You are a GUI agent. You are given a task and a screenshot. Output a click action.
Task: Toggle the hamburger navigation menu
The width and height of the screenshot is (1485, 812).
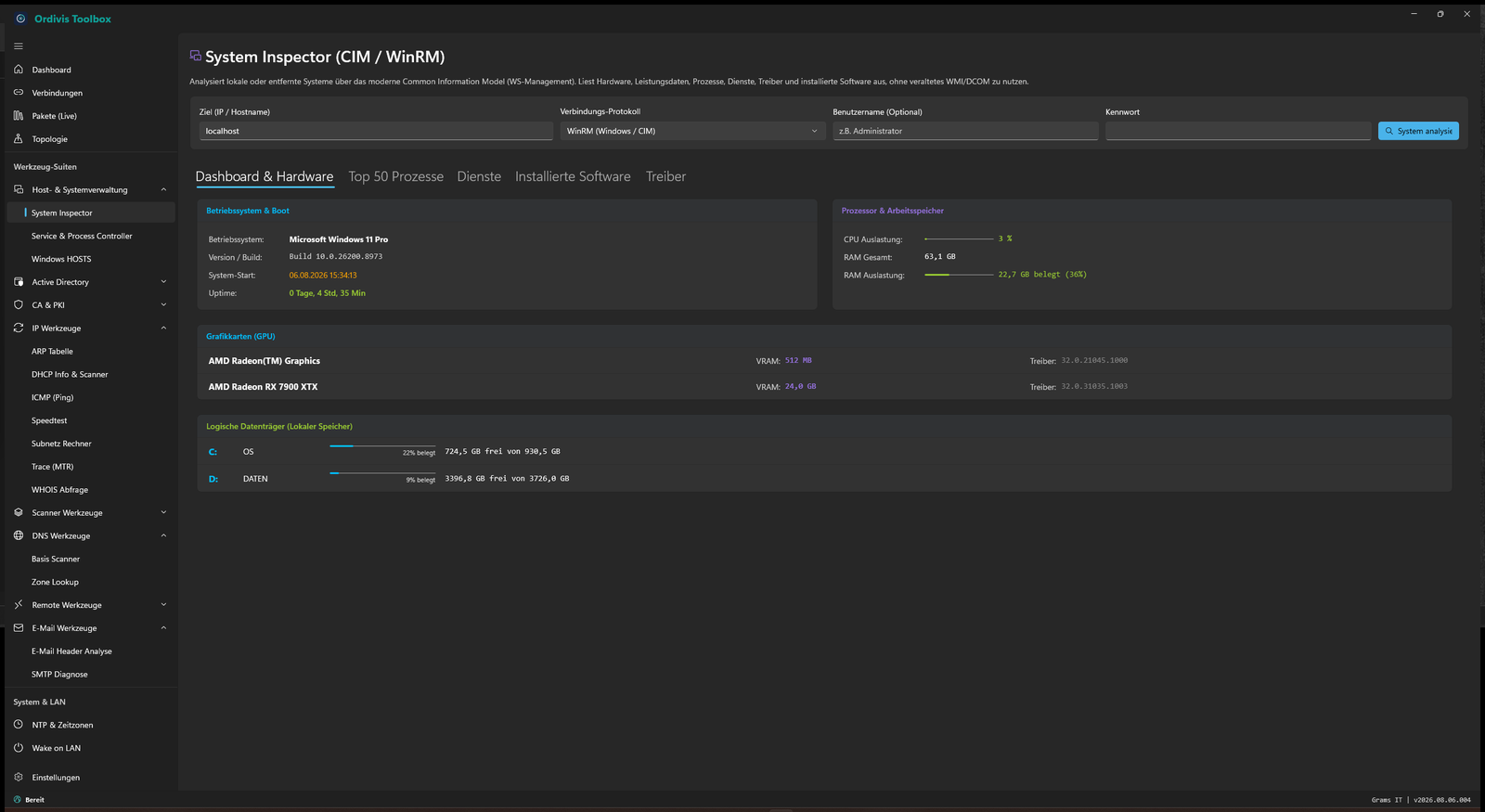pos(19,46)
